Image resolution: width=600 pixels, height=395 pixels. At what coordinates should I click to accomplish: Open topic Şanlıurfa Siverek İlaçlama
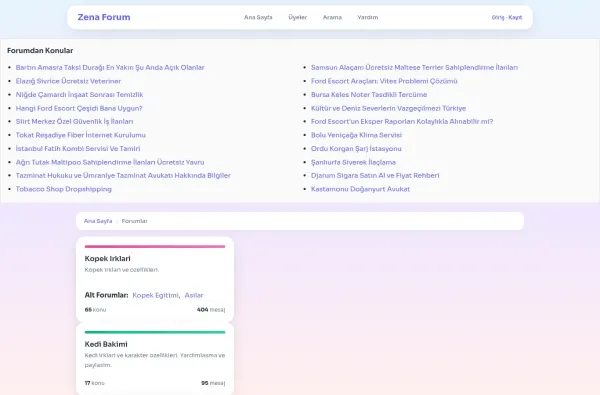click(x=353, y=162)
